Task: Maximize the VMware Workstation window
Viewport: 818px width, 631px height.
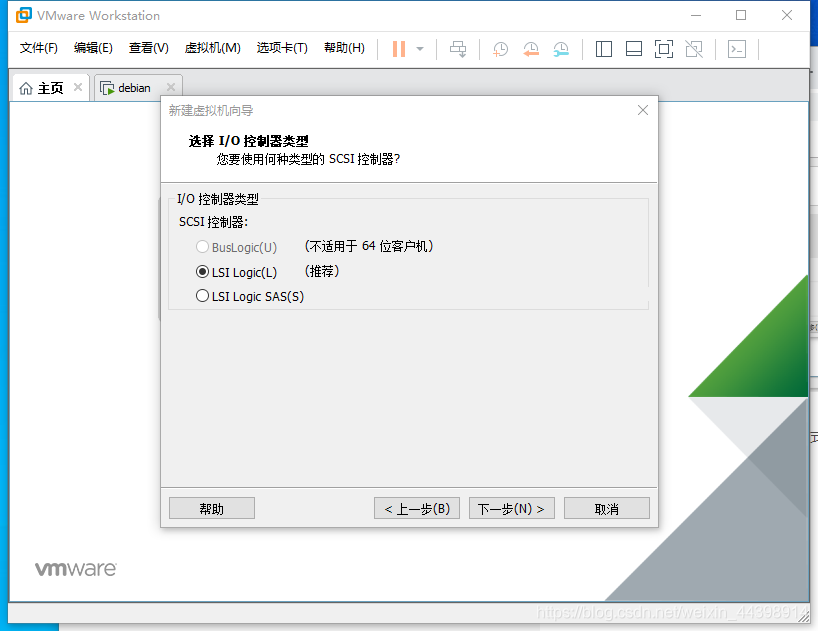Action: tap(741, 16)
